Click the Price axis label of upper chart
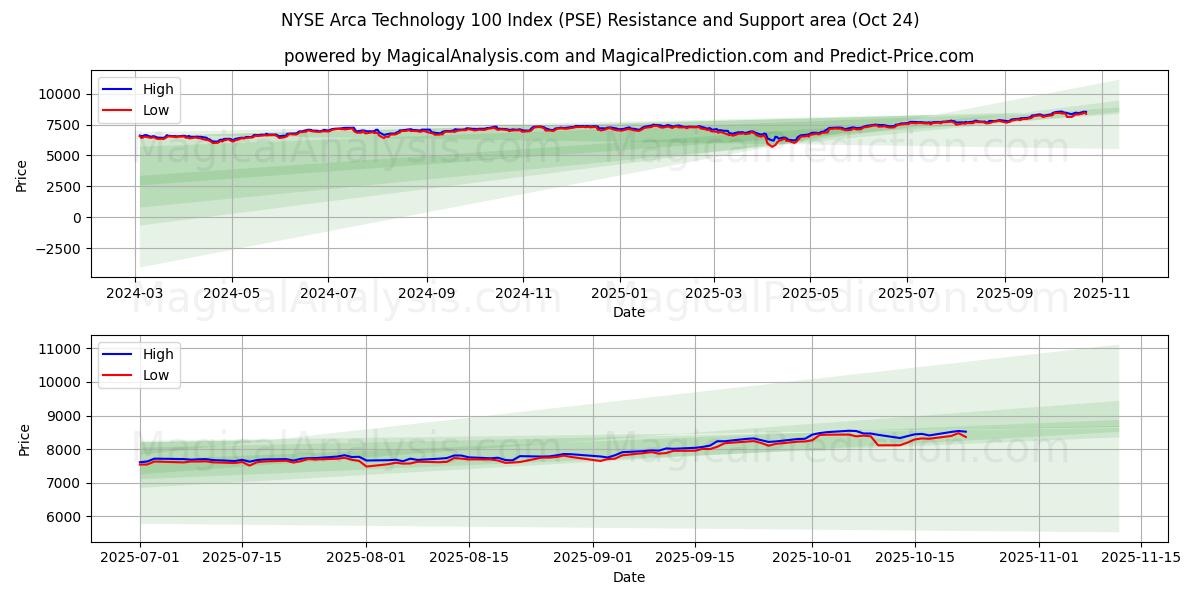The image size is (1200, 600). (x=22, y=174)
